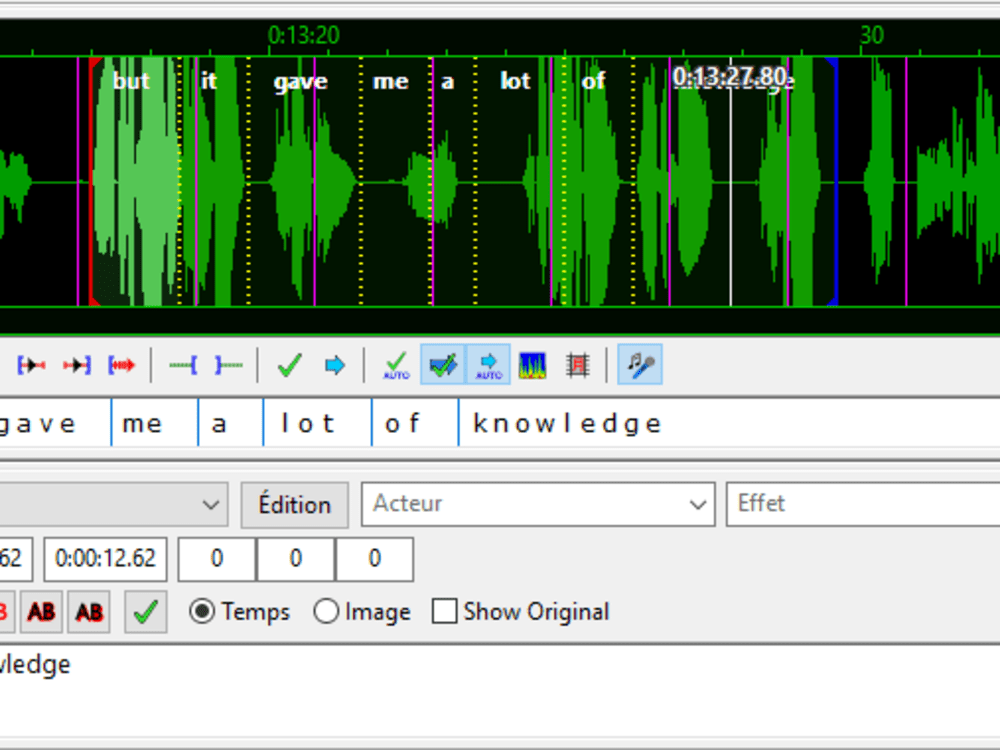Click the 'lot' label on the waveform
Screen dimensions: 1000x750
515,81
